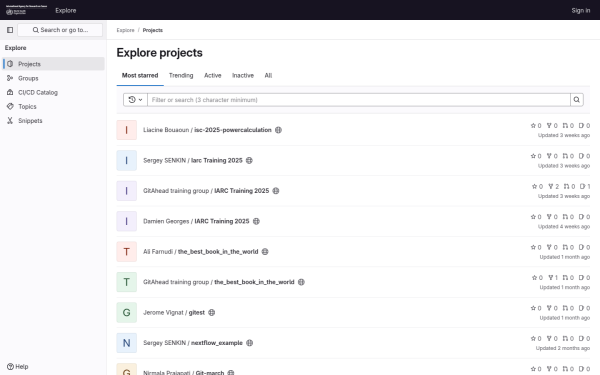Open Help at the sidebar bottom
600x375 pixels.
[18, 367]
